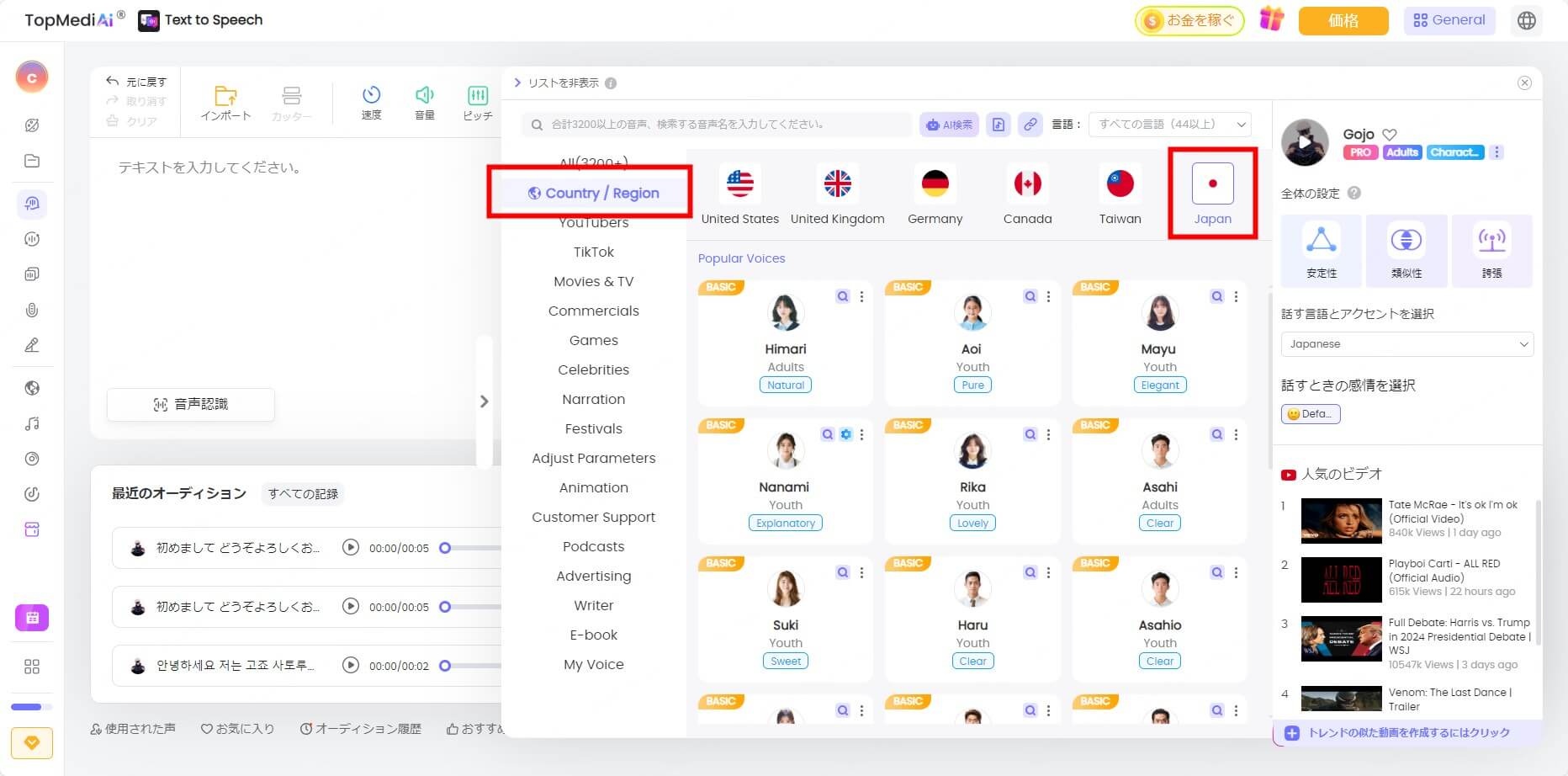Open the お気に入り favorites tab
Image resolution: width=1568 pixels, height=776 pixels.
coord(238,729)
